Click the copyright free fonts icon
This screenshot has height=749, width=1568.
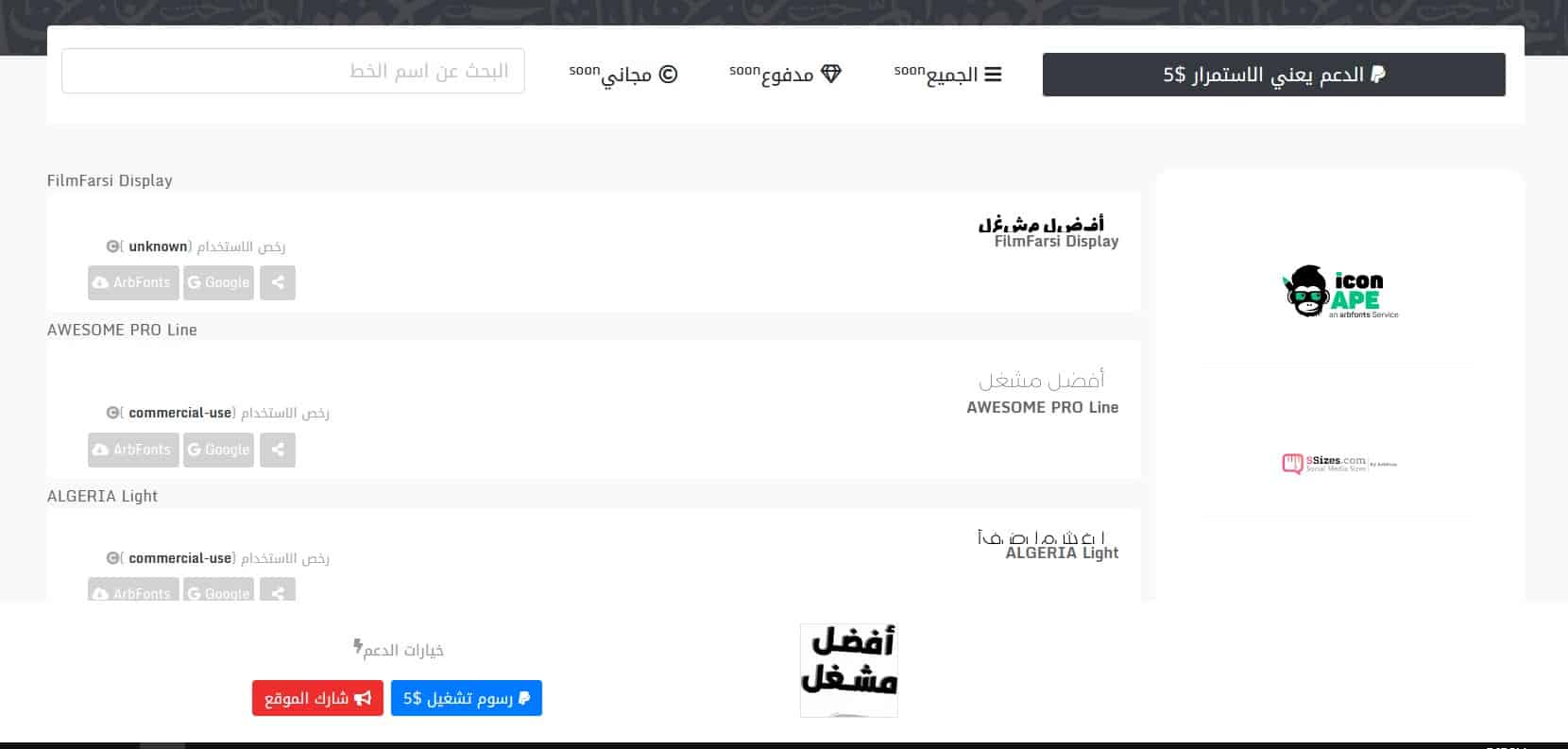click(668, 74)
